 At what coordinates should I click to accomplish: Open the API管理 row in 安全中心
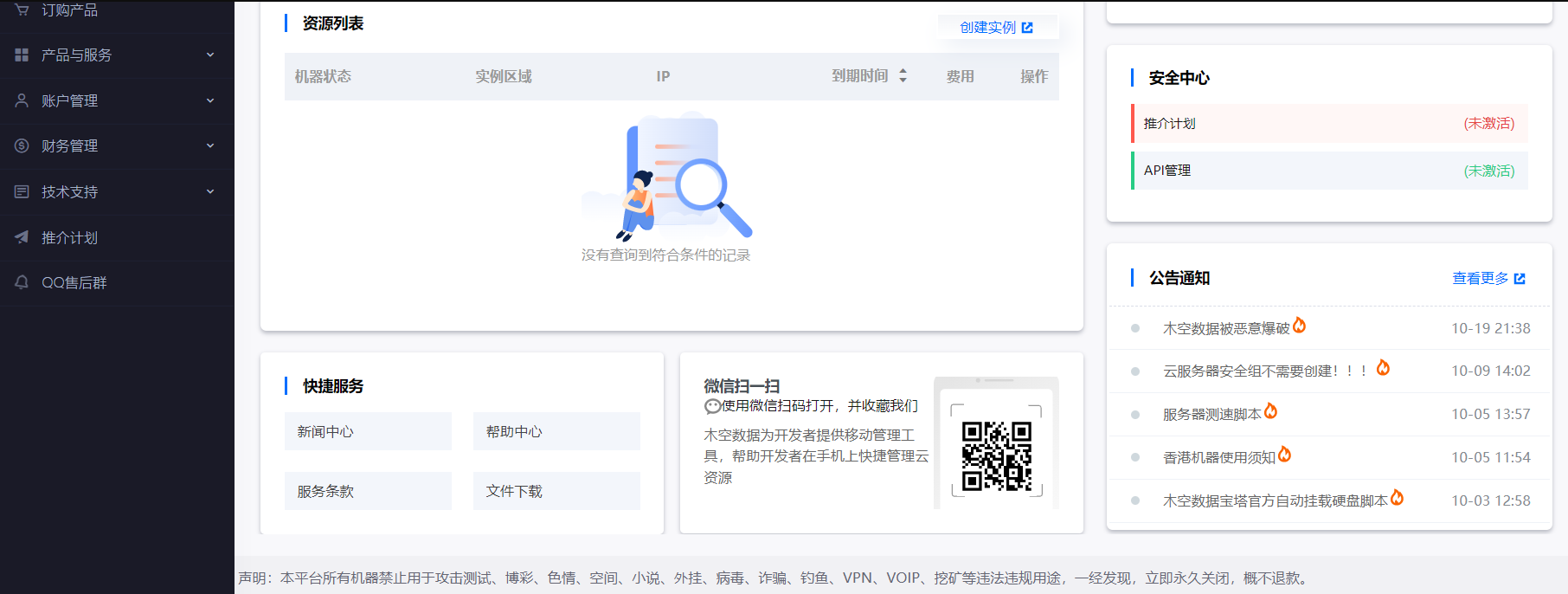coord(1329,171)
